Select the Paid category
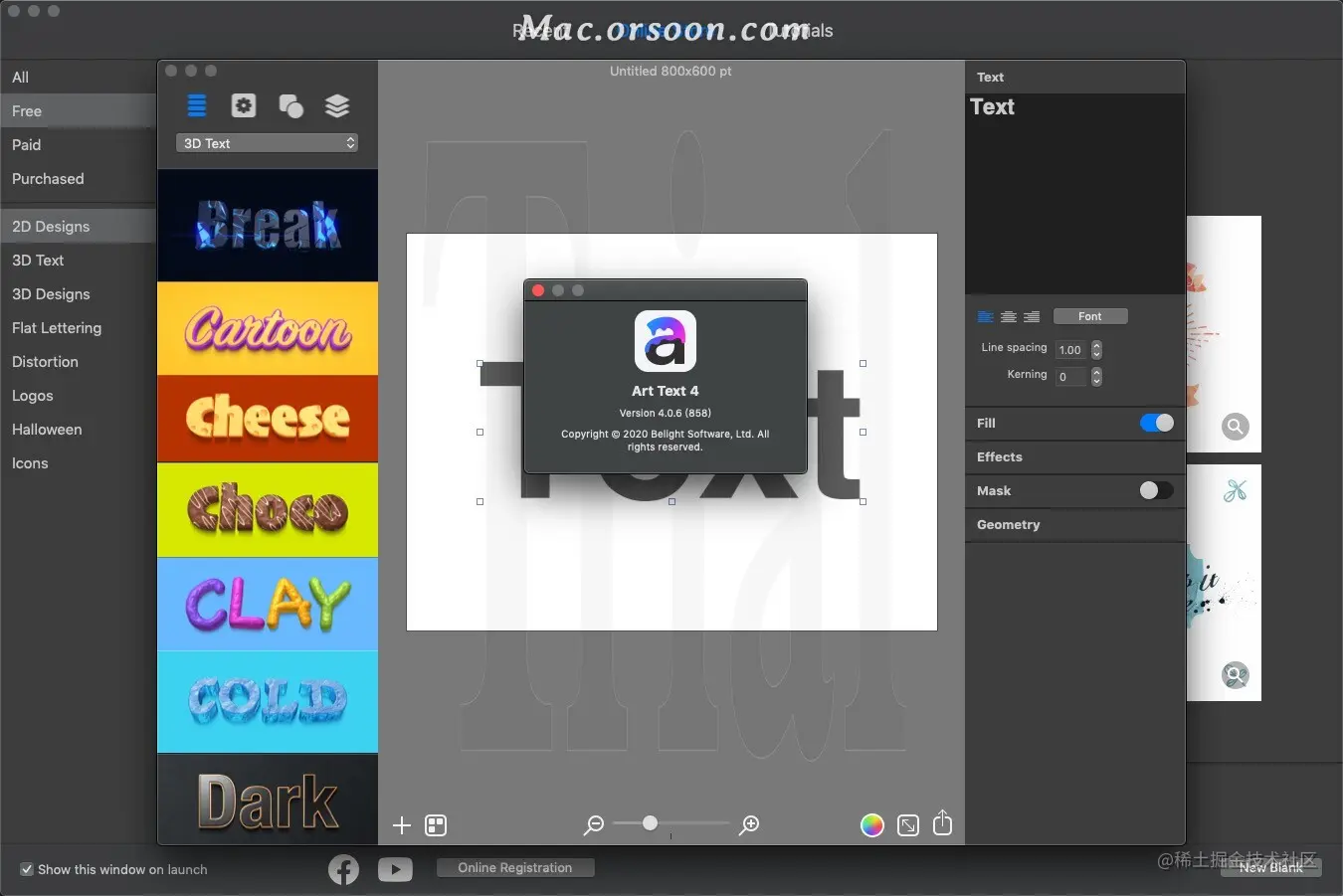The height and width of the screenshot is (896, 1343). pyautogui.click(x=78, y=145)
